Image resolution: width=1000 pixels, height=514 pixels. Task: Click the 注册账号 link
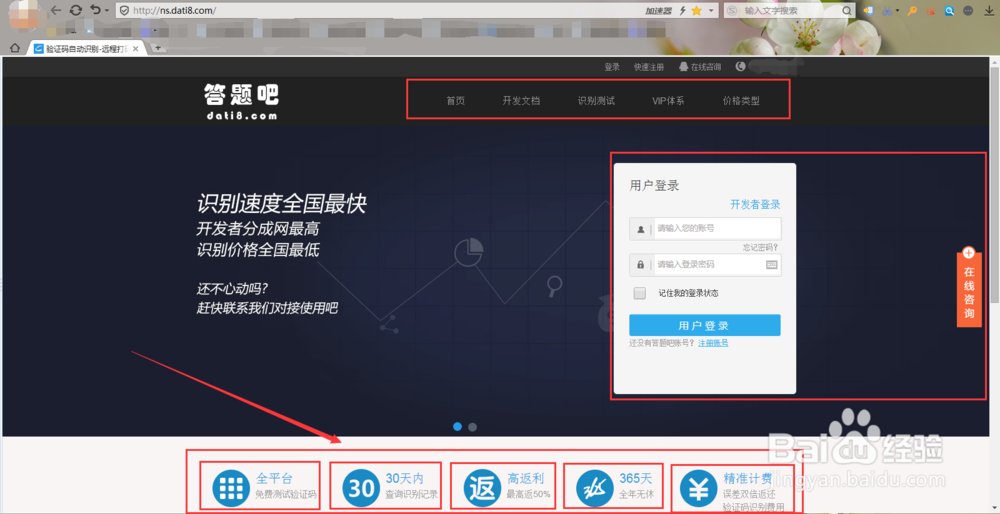click(713, 343)
